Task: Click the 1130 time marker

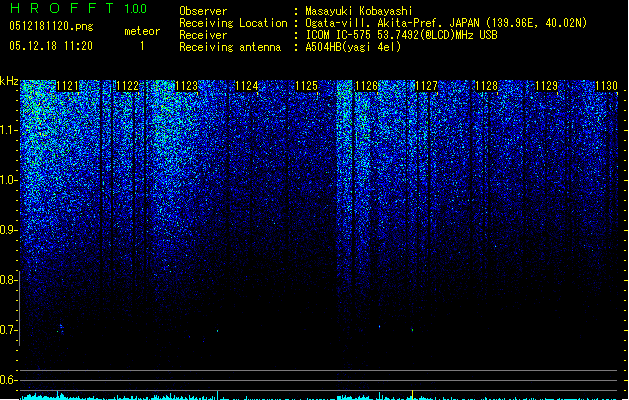Action: coord(606,86)
